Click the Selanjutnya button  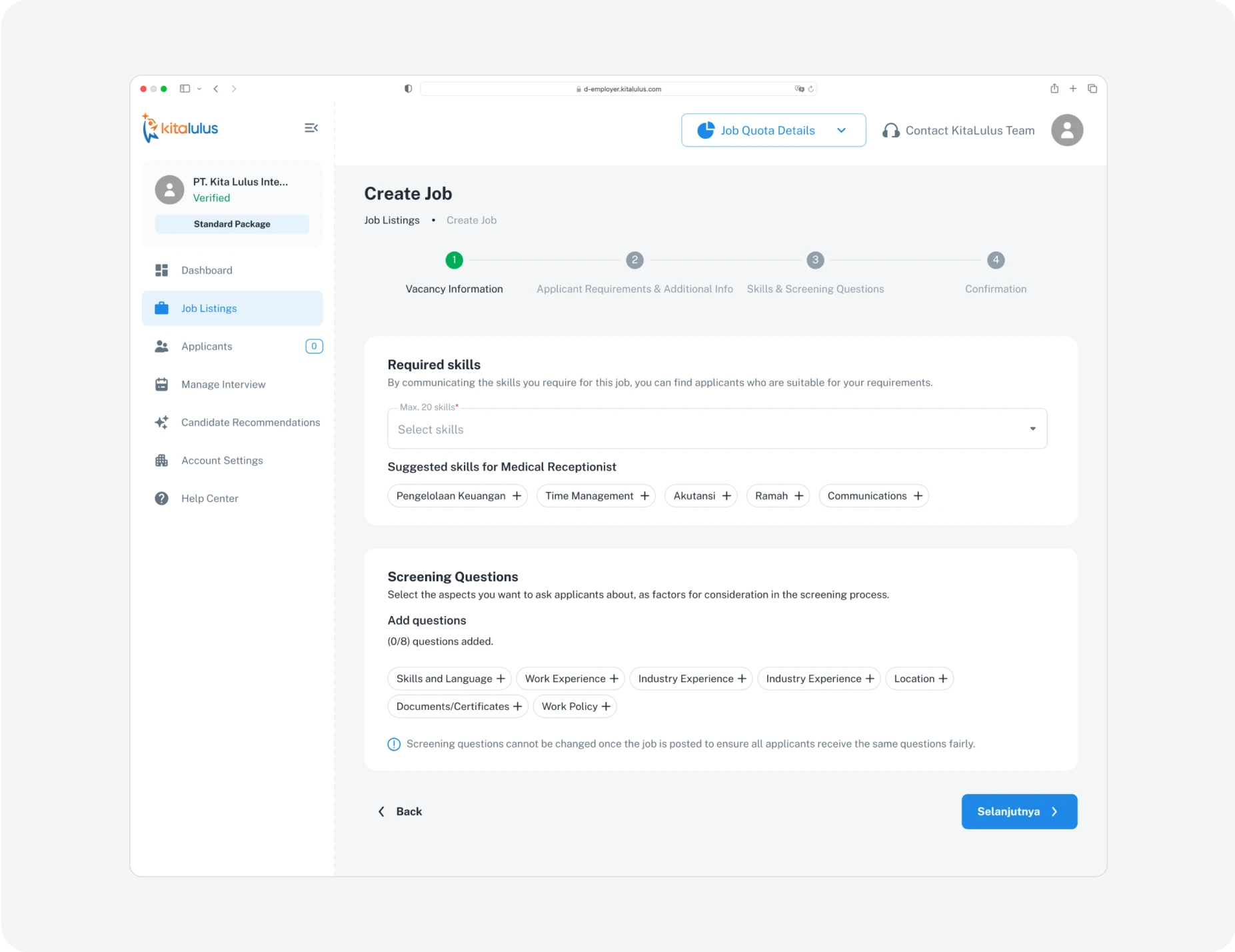(x=1018, y=811)
